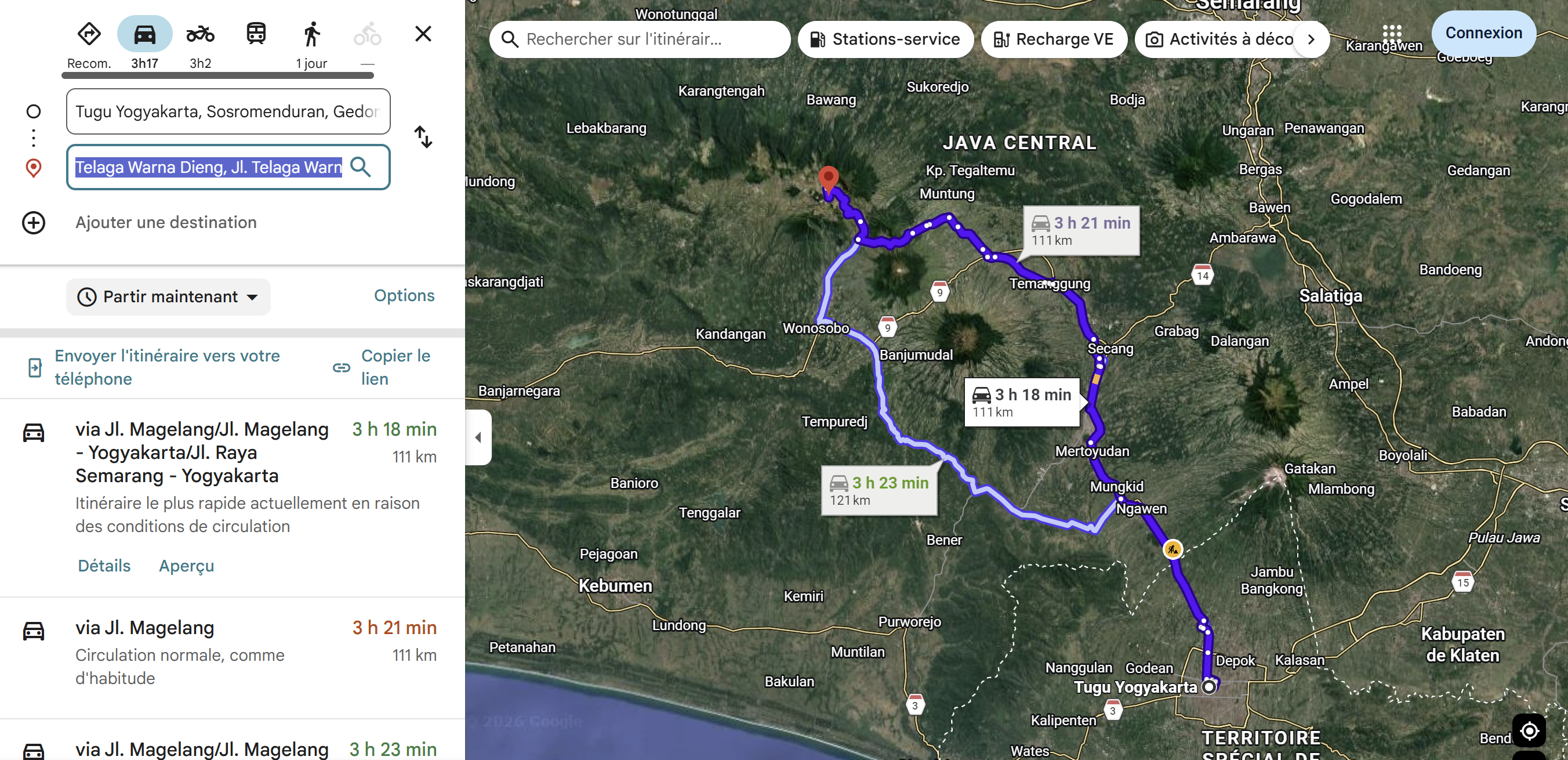Swap origin and destination
This screenshot has width=1568, height=760.
(423, 137)
